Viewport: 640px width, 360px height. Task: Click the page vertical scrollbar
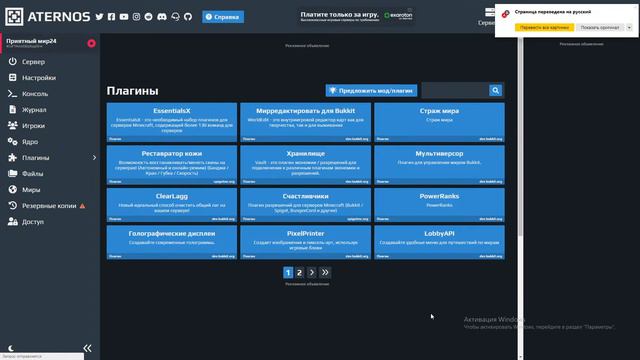[x=520, y=137]
